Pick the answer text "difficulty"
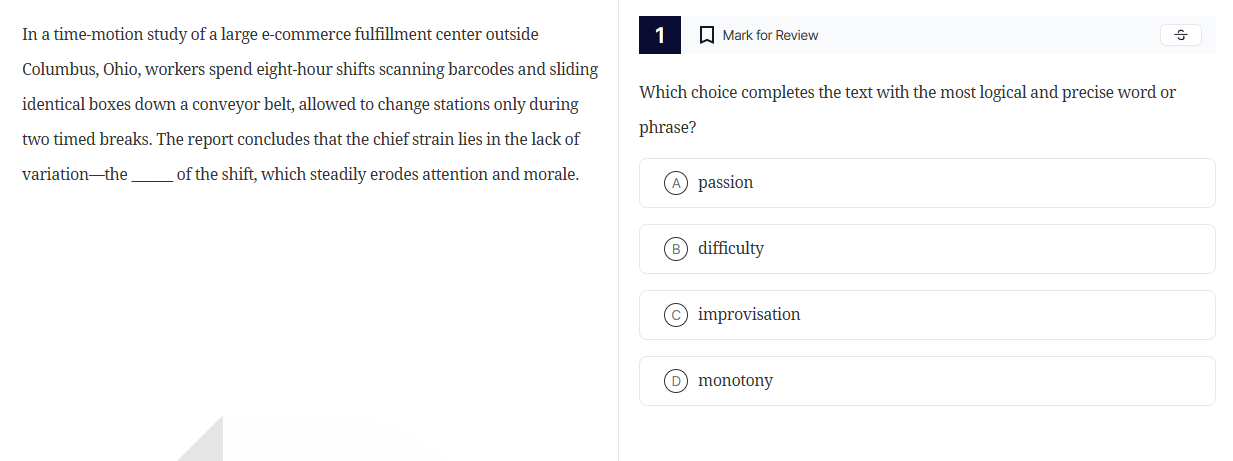Screen dimensions: 1233x461 (731, 248)
